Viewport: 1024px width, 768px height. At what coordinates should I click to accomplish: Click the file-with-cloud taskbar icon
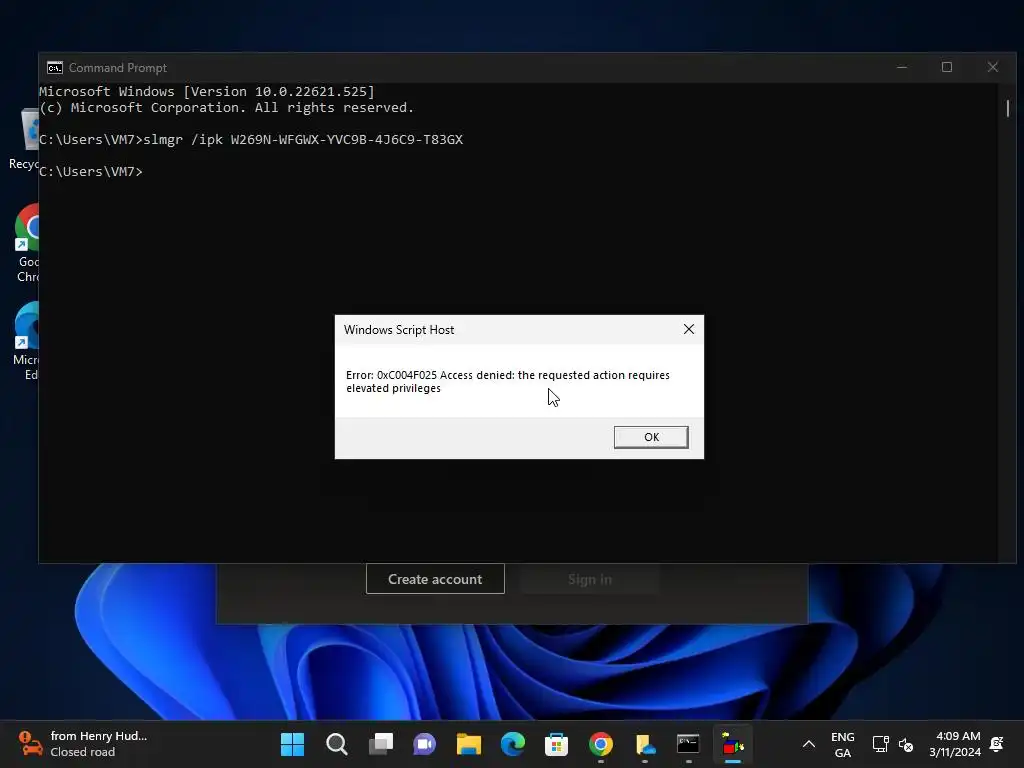point(645,744)
